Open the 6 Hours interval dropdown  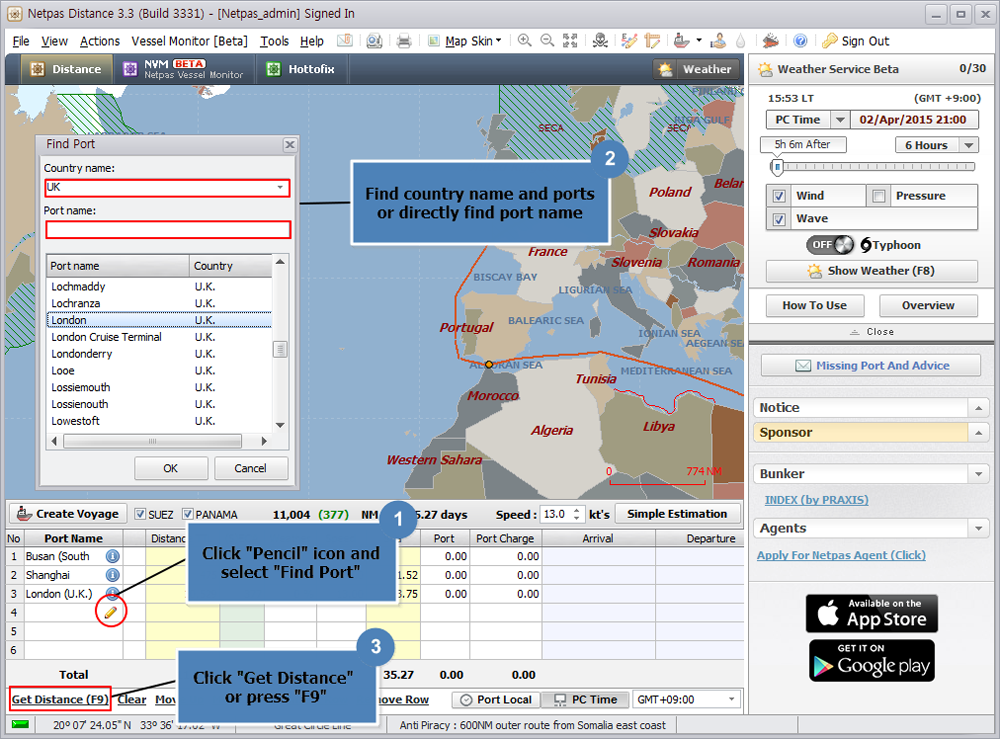point(969,145)
